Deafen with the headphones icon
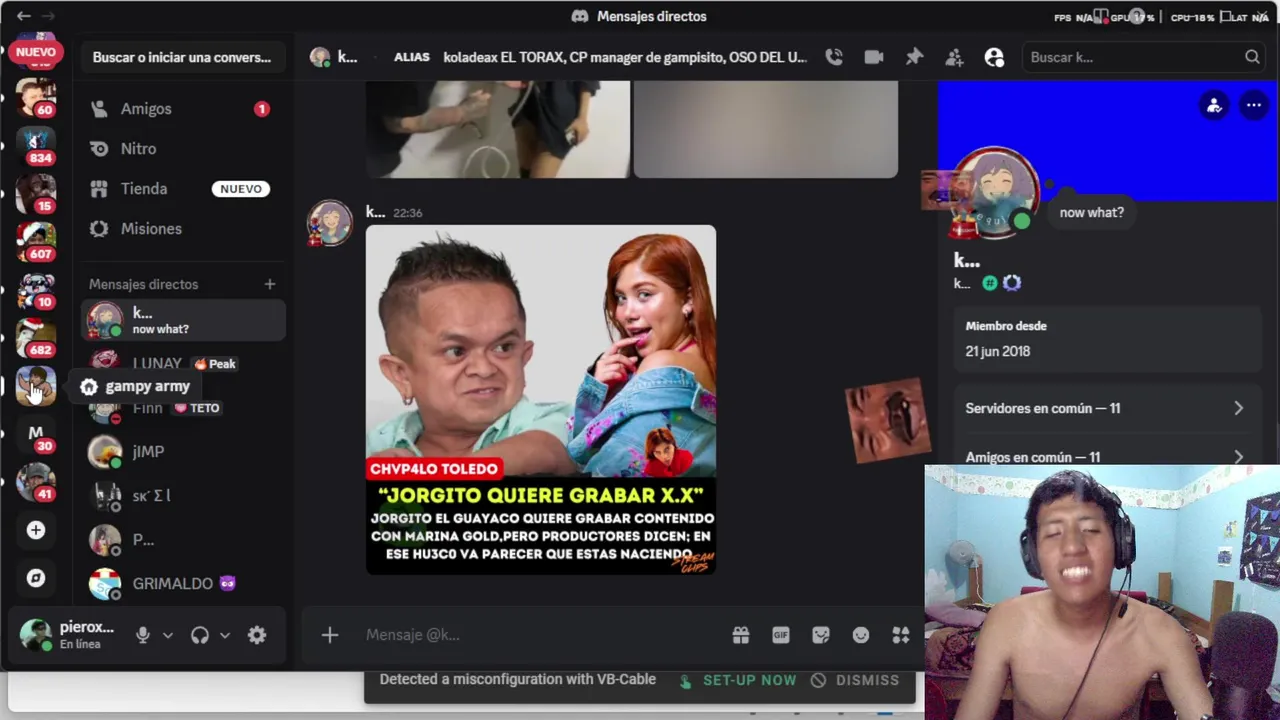Image resolution: width=1280 pixels, height=720 pixels. click(200, 635)
